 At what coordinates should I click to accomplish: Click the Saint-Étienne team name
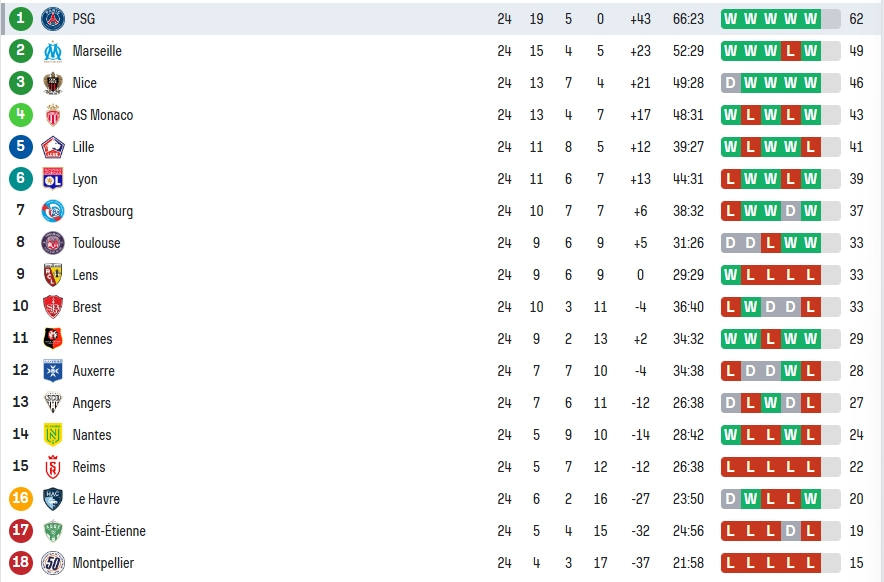pyautogui.click(x=109, y=531)
